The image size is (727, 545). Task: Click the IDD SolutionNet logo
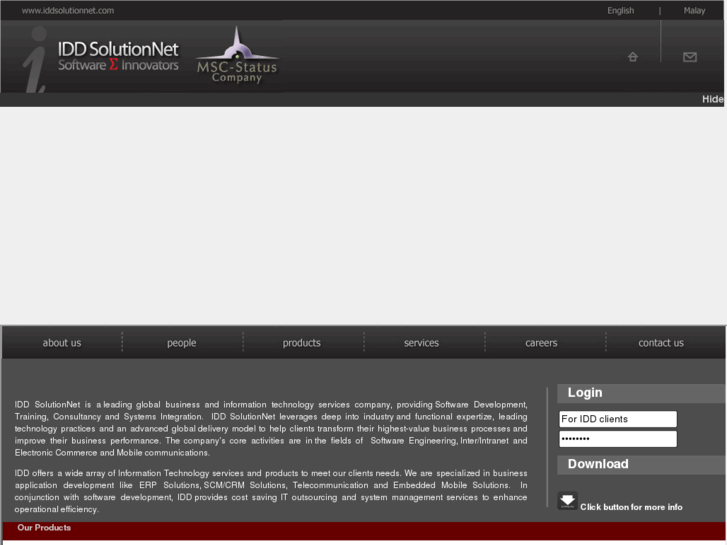[x=102, y=58]
